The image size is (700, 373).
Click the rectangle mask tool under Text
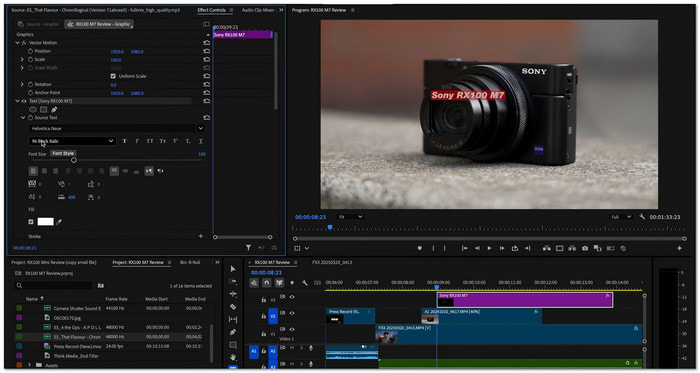(x=43, y=109)
